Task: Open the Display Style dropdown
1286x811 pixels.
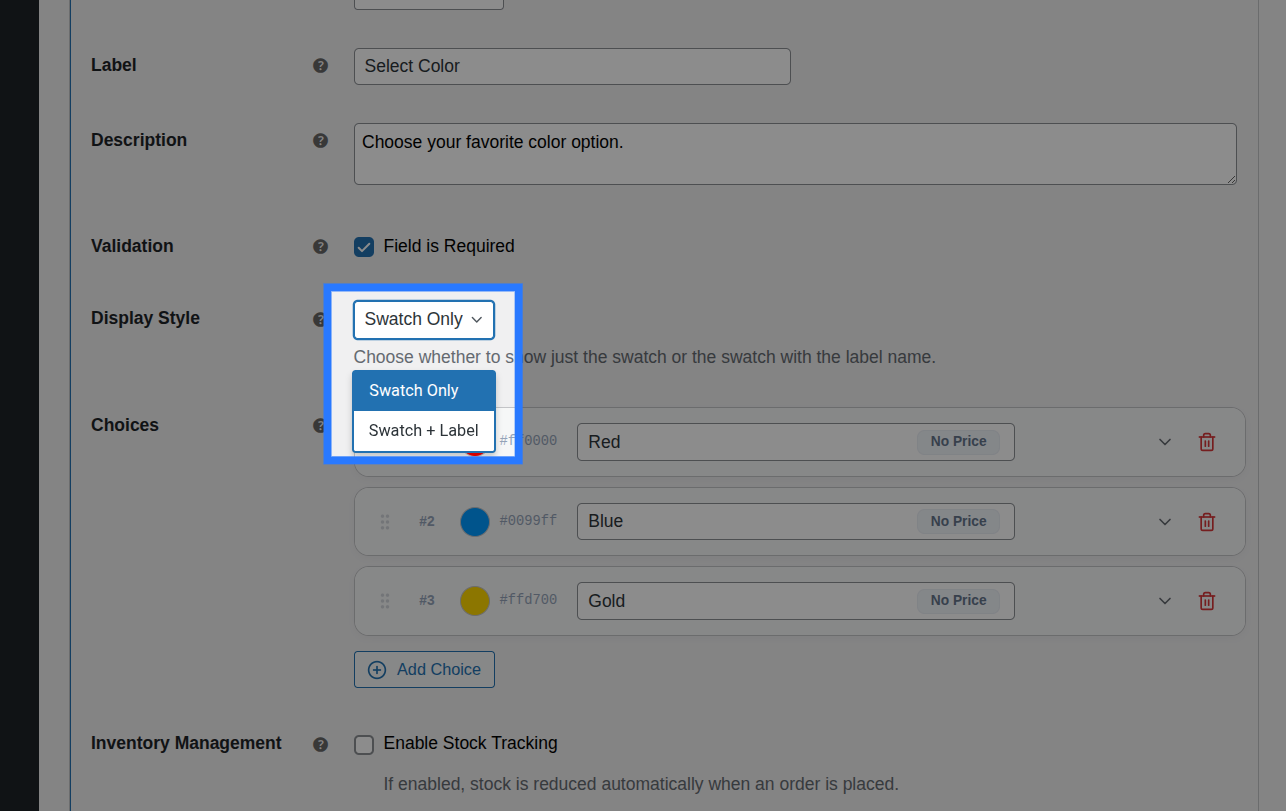Action: pyautogui.click(x=424, y=320)
